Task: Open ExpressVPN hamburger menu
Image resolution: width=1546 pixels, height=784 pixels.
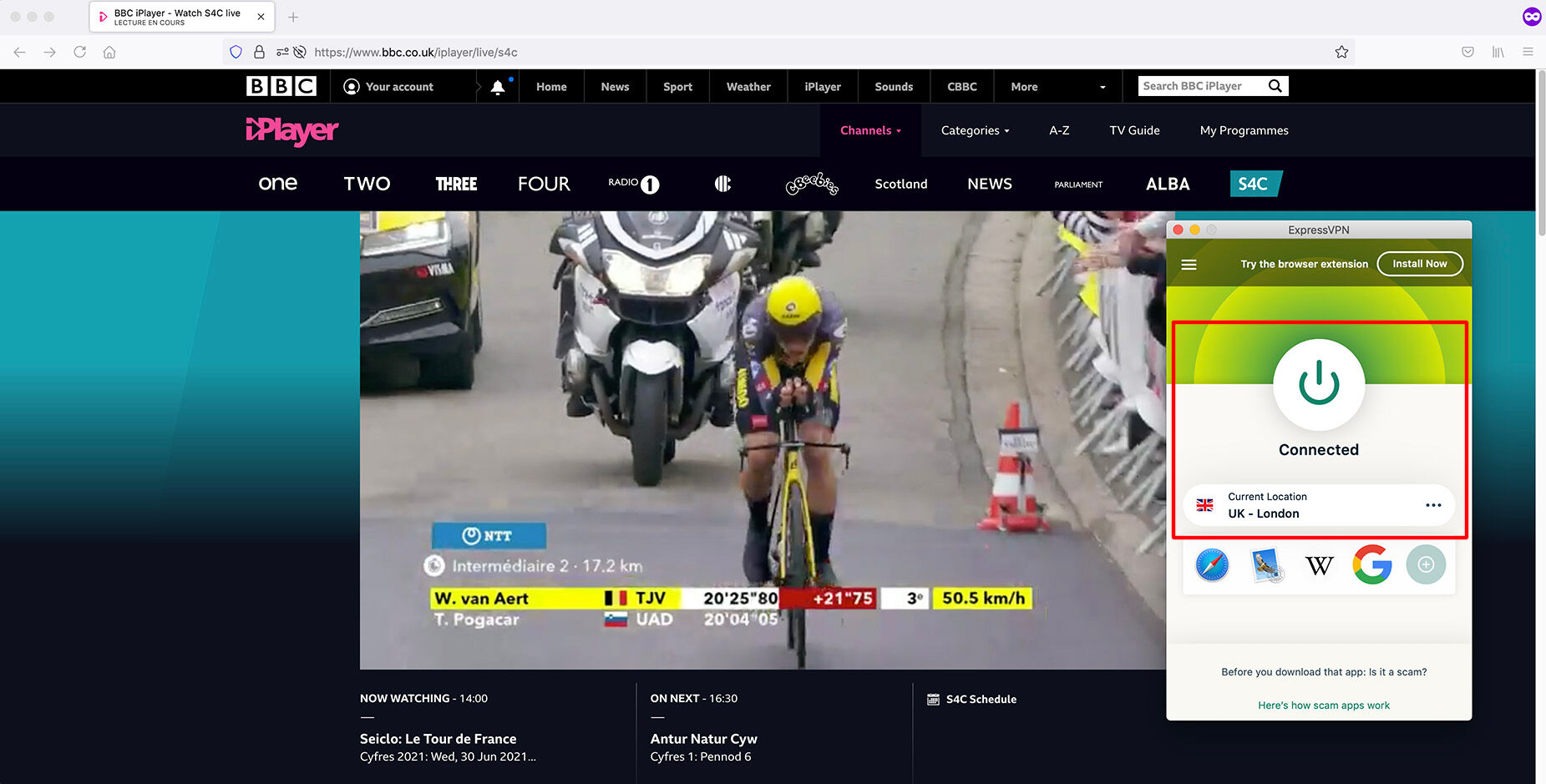Action: (x=1189, y=265)
